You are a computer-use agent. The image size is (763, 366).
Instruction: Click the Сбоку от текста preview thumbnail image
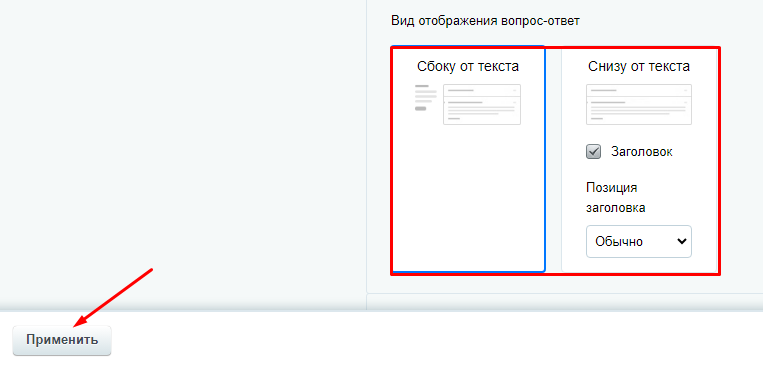[x=468, y=104]
